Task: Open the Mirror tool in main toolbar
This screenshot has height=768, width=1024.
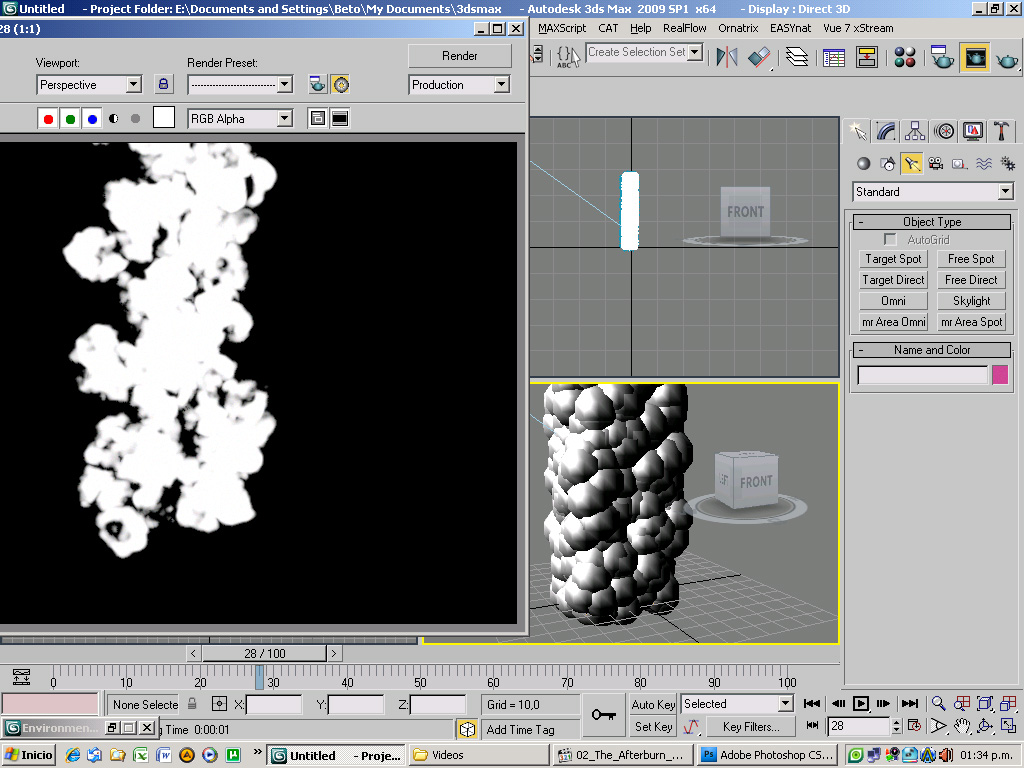Action: (726, 57)
